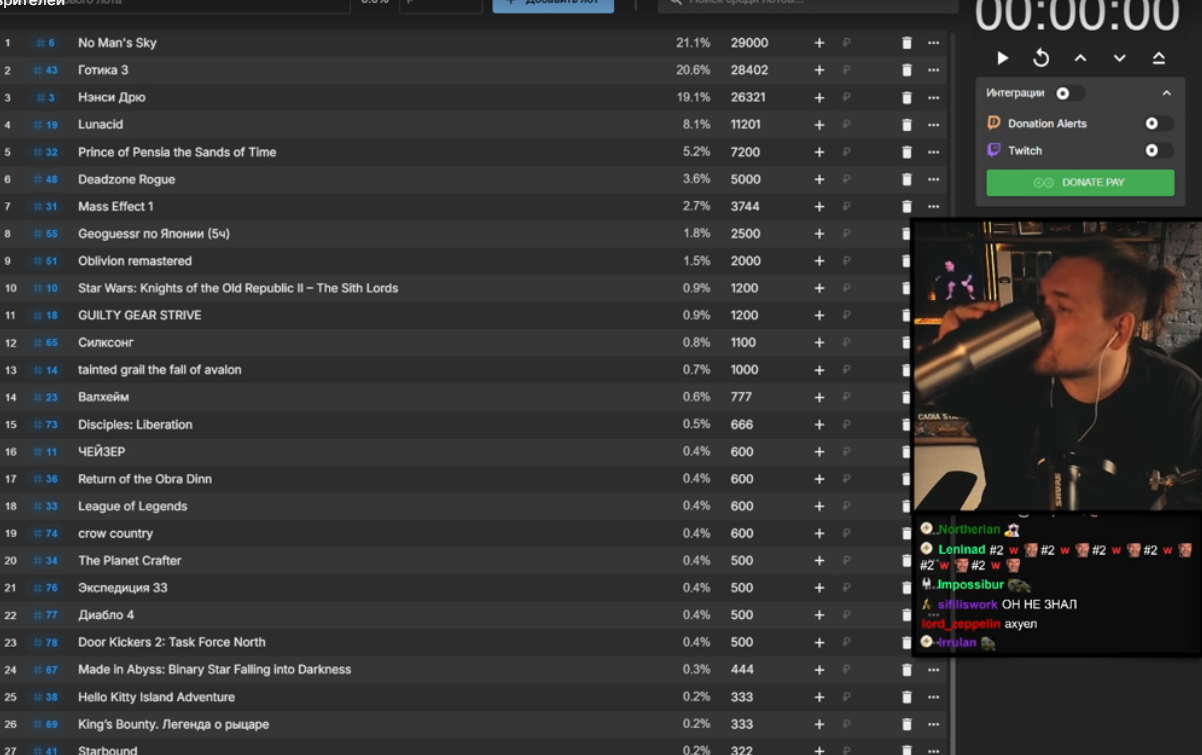The height and width of the screenshot is (755, 1202).
Task: Click the Twitch logo icon
Action: 994,150
